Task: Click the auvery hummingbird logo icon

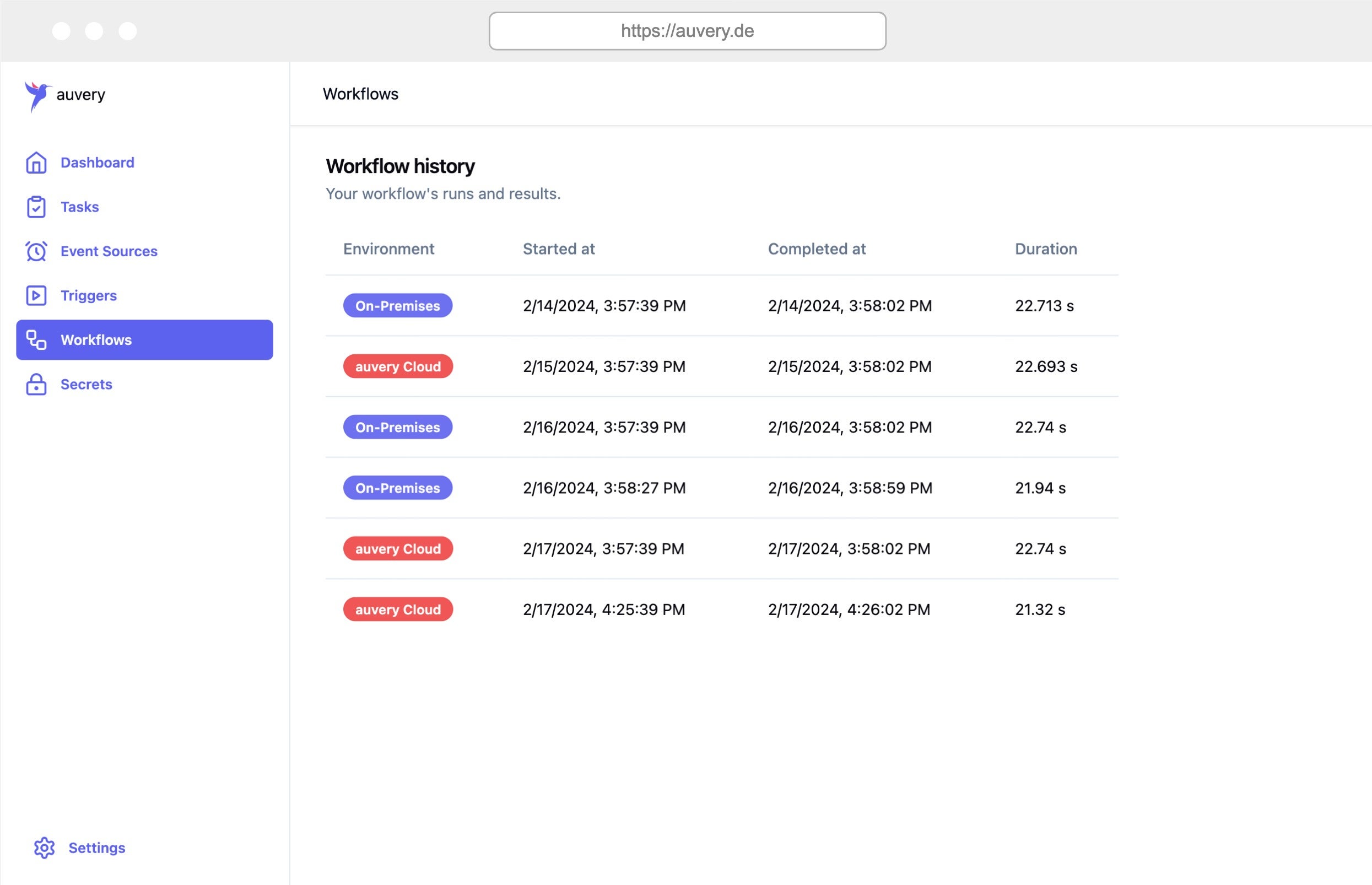Action: click(37, 95)
